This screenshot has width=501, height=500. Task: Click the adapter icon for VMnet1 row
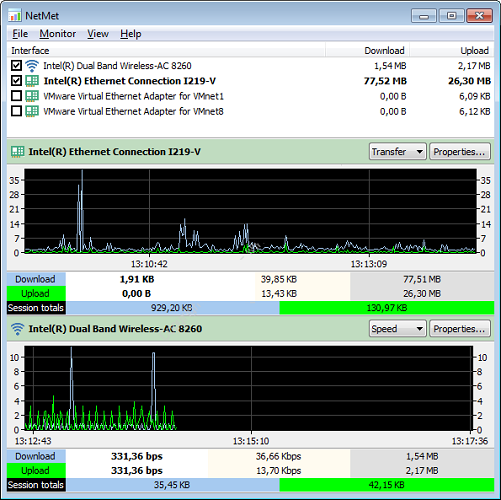pyautogui.click(x=32, y=96)
